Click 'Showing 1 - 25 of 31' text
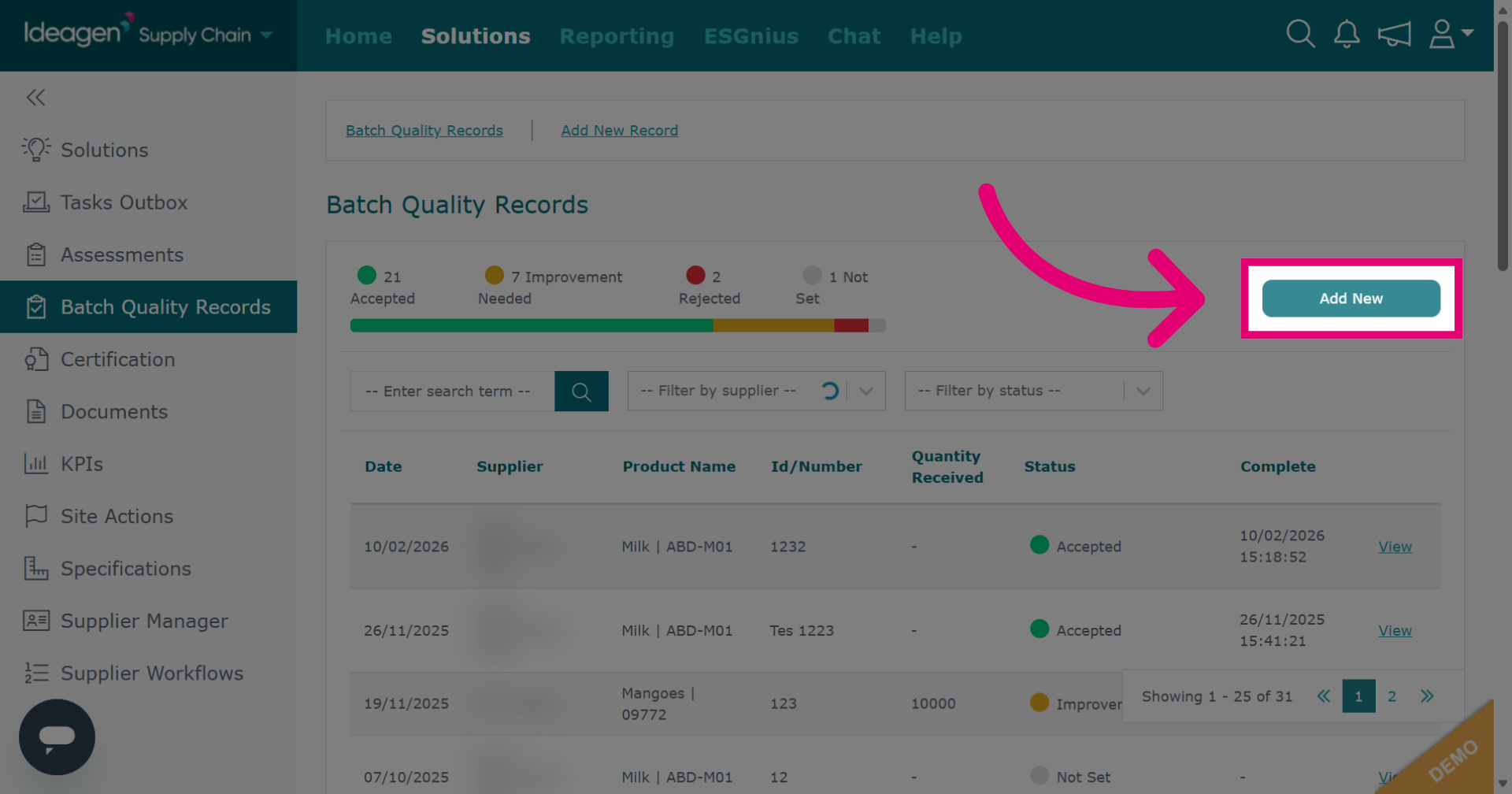 pos(1217,696)
